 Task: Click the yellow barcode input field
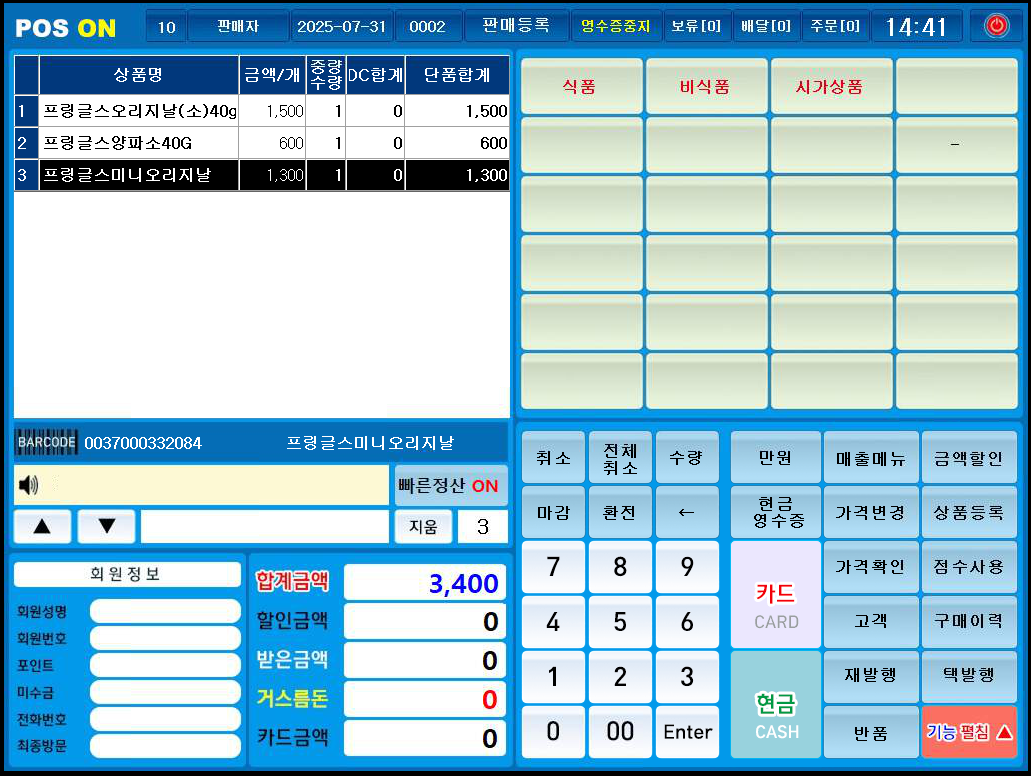pyautogui.click(x=201, y=485)
